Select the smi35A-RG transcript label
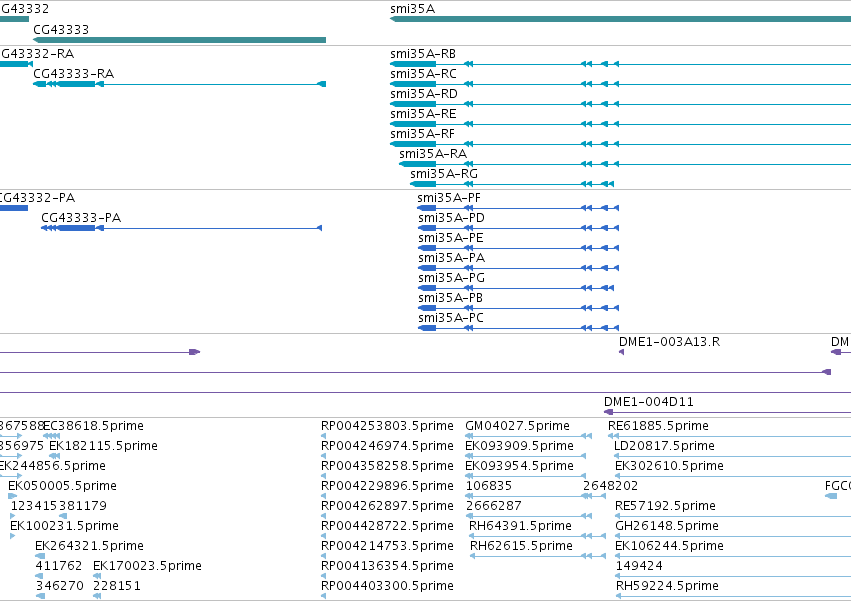This screenshot has height=601, width=851. [444, 174]
